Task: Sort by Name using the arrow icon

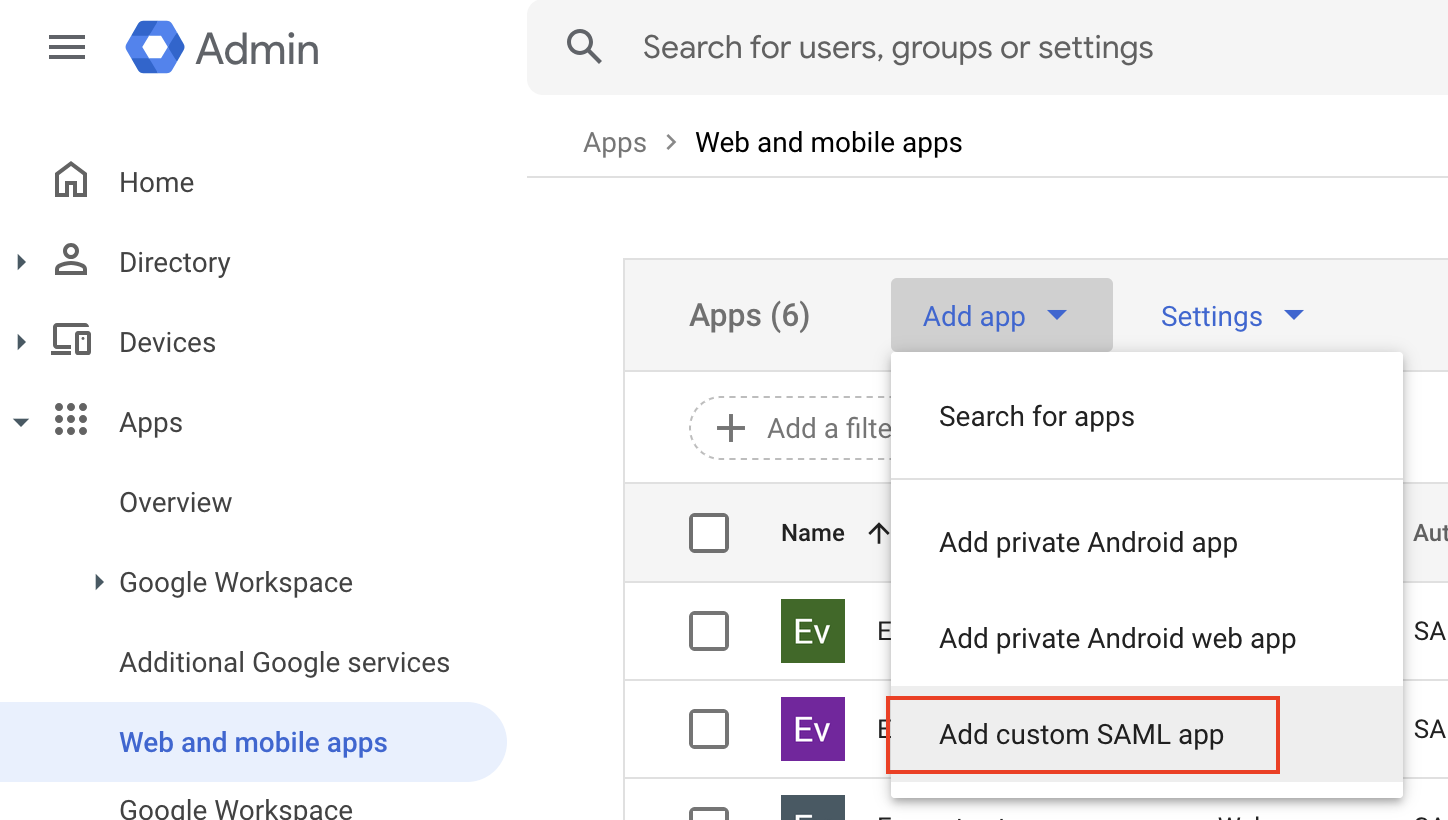Action: tap(879, 533)
